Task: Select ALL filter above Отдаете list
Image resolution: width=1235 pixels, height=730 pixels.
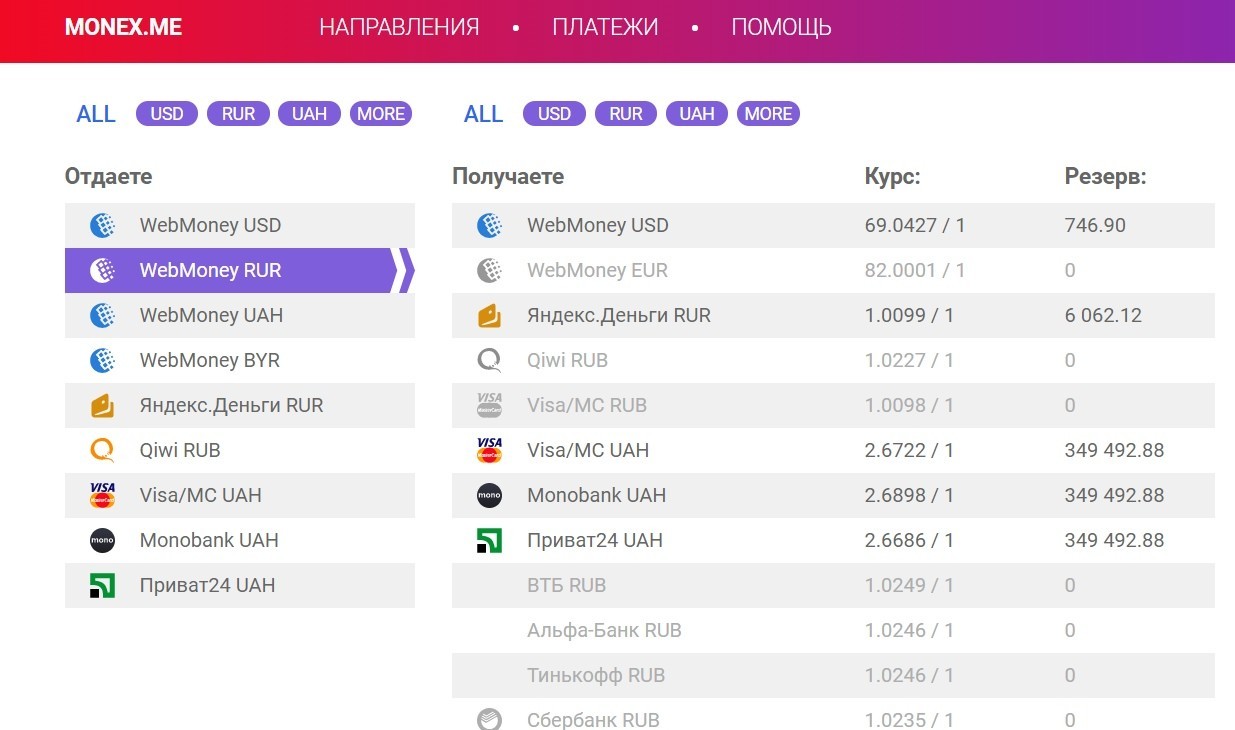Action: [96, 114]
